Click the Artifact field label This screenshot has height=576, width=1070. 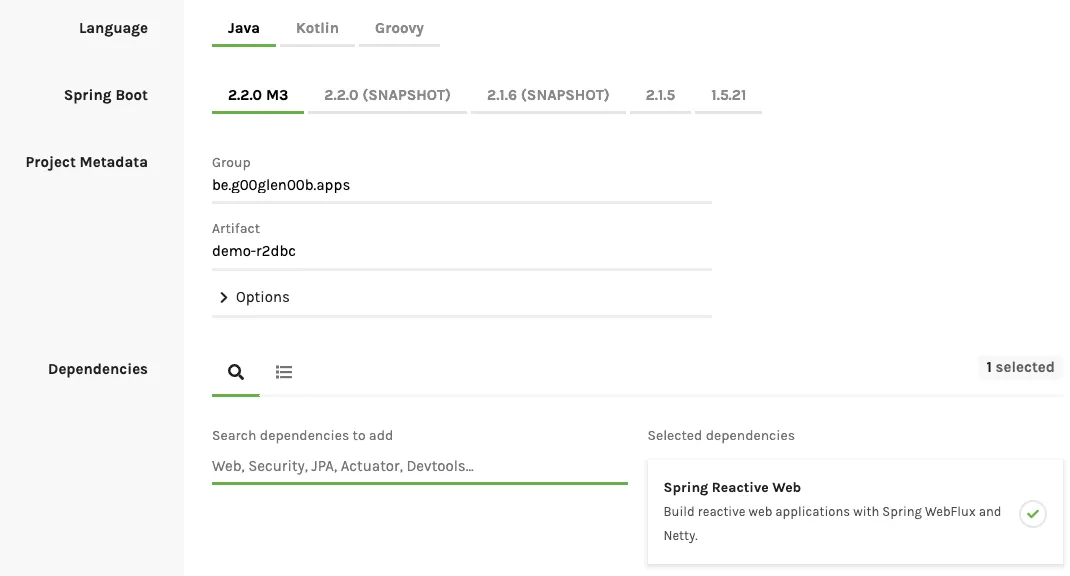point(236,229)
